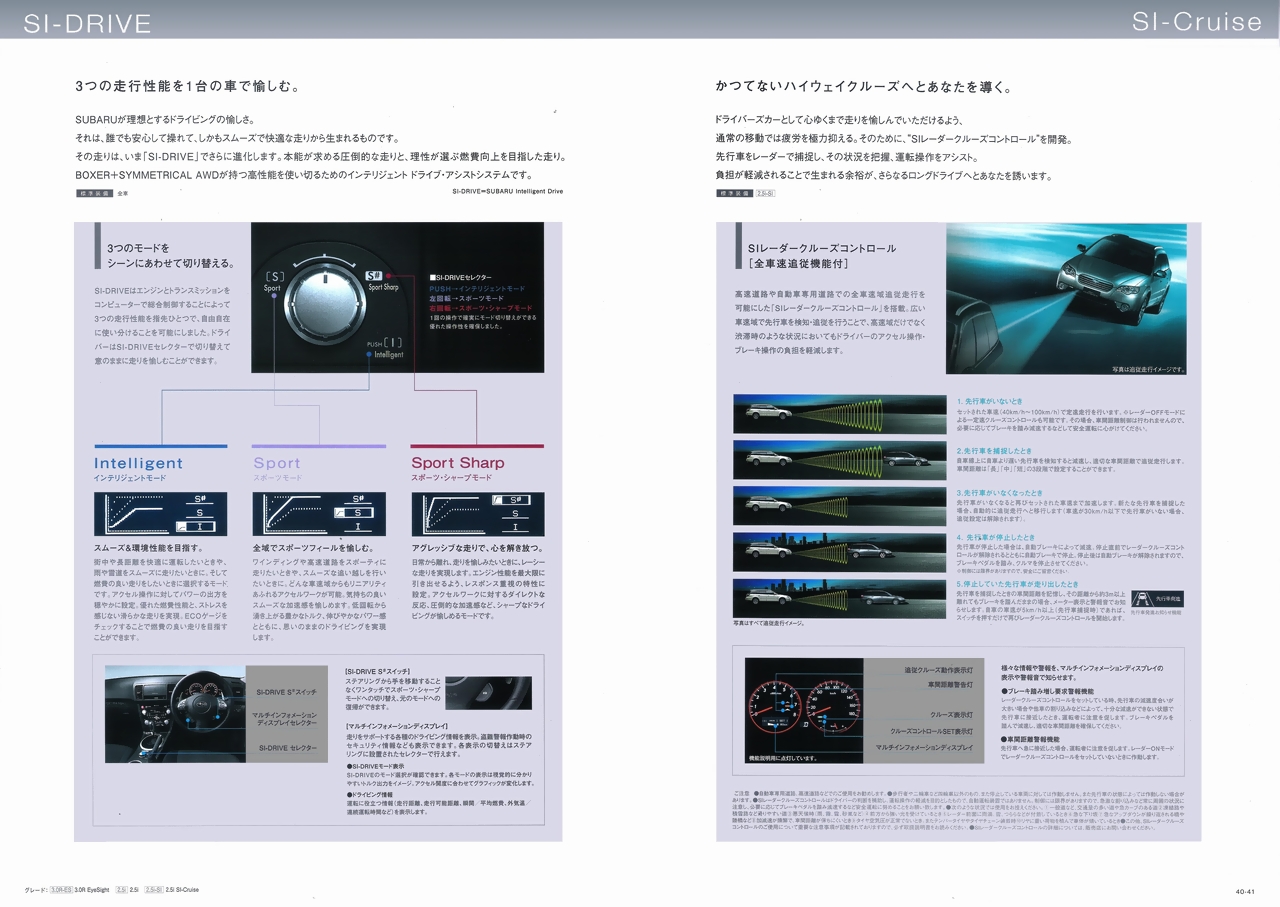
Task: Click the [マルチインフォメーションディスプレイ] paragraph heading
Action: [x=397, y=726]
